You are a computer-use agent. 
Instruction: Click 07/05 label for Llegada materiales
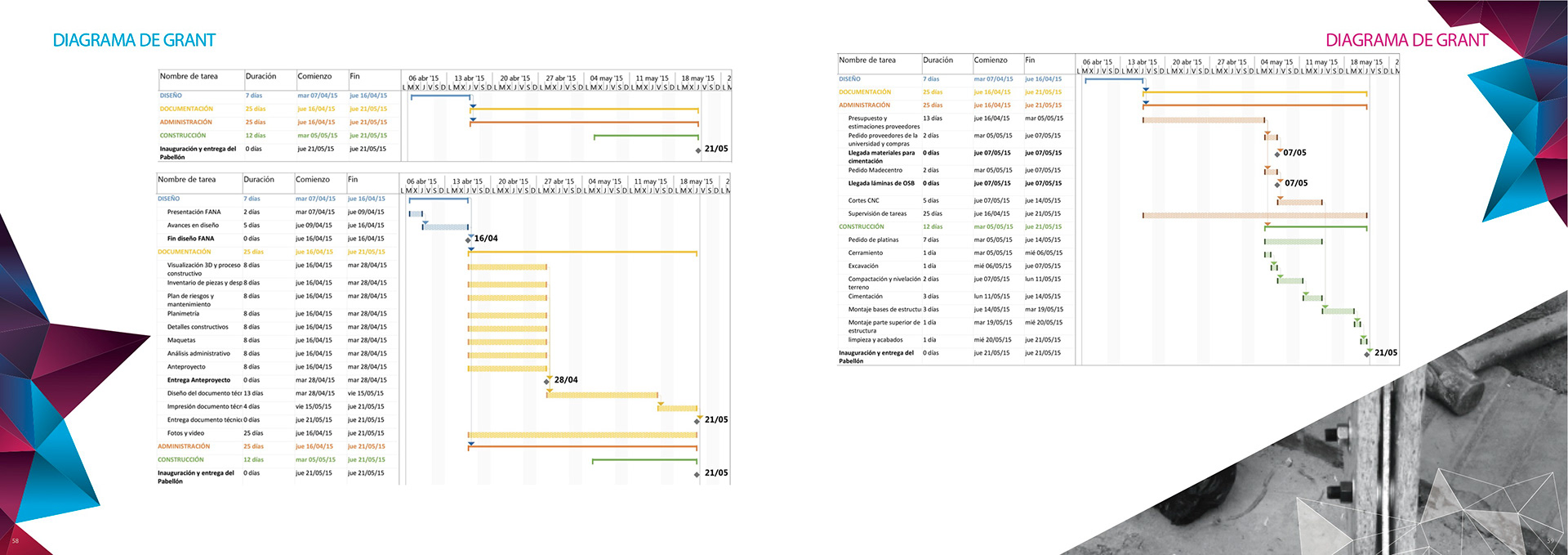(1294, 153)
